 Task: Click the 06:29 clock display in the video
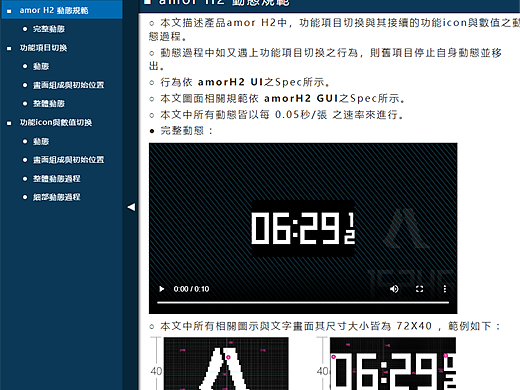click(x=303, y=228)
